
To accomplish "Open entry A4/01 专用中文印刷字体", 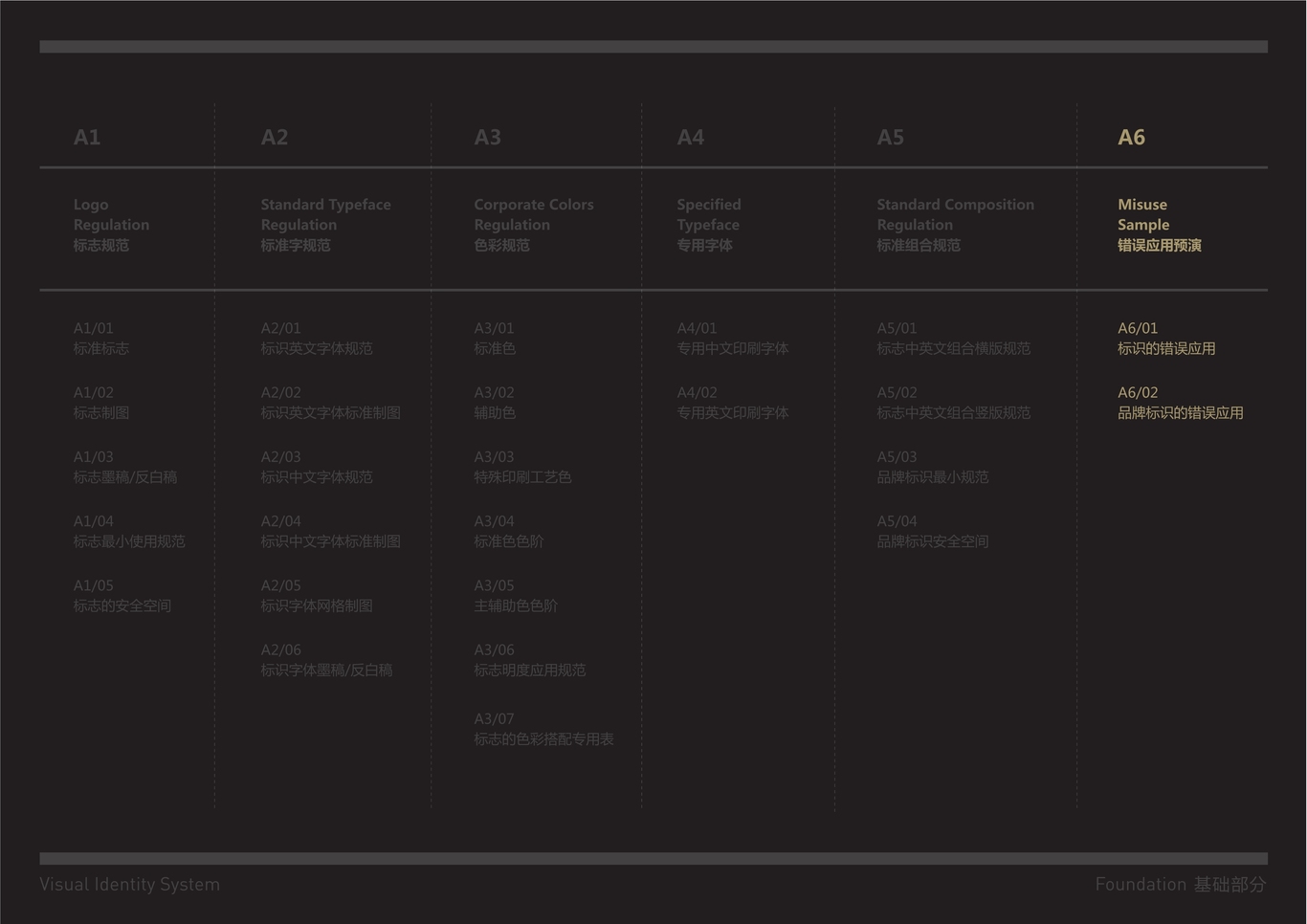I will click(x=733, y=339).
